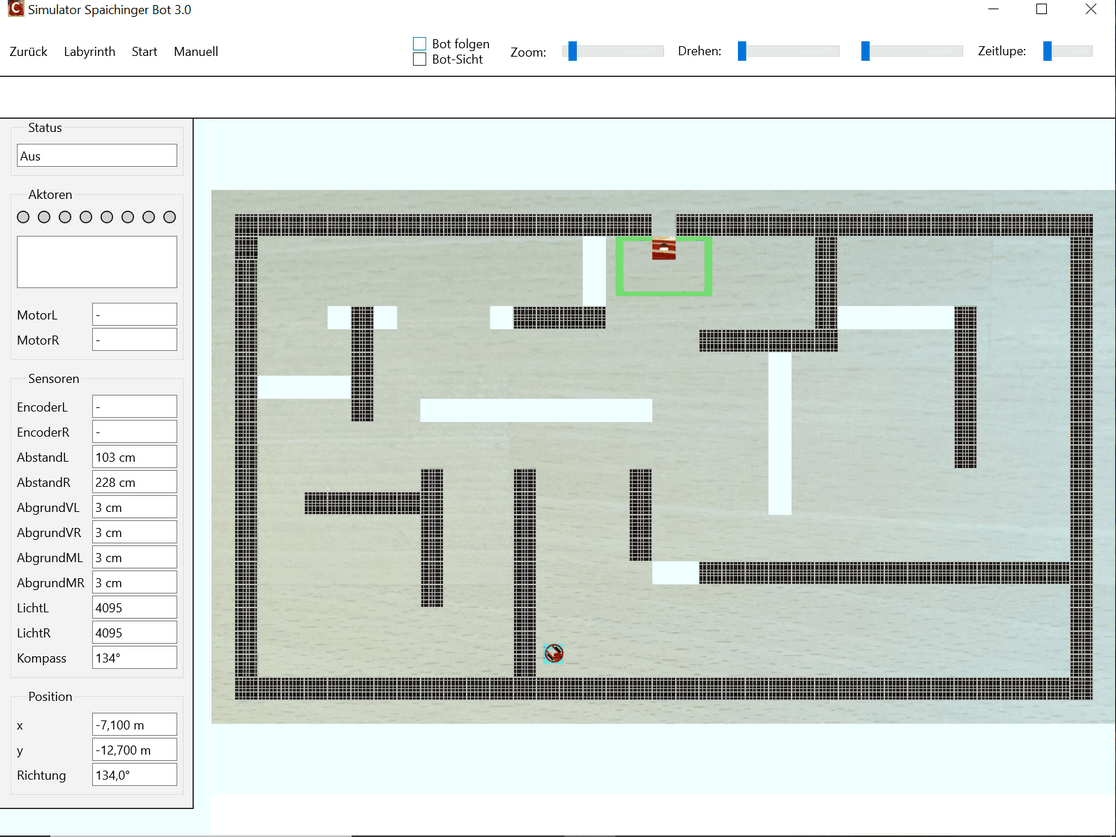Click the last Aktoren LED indicator
1116x837 pixels.
pos(169,217)
